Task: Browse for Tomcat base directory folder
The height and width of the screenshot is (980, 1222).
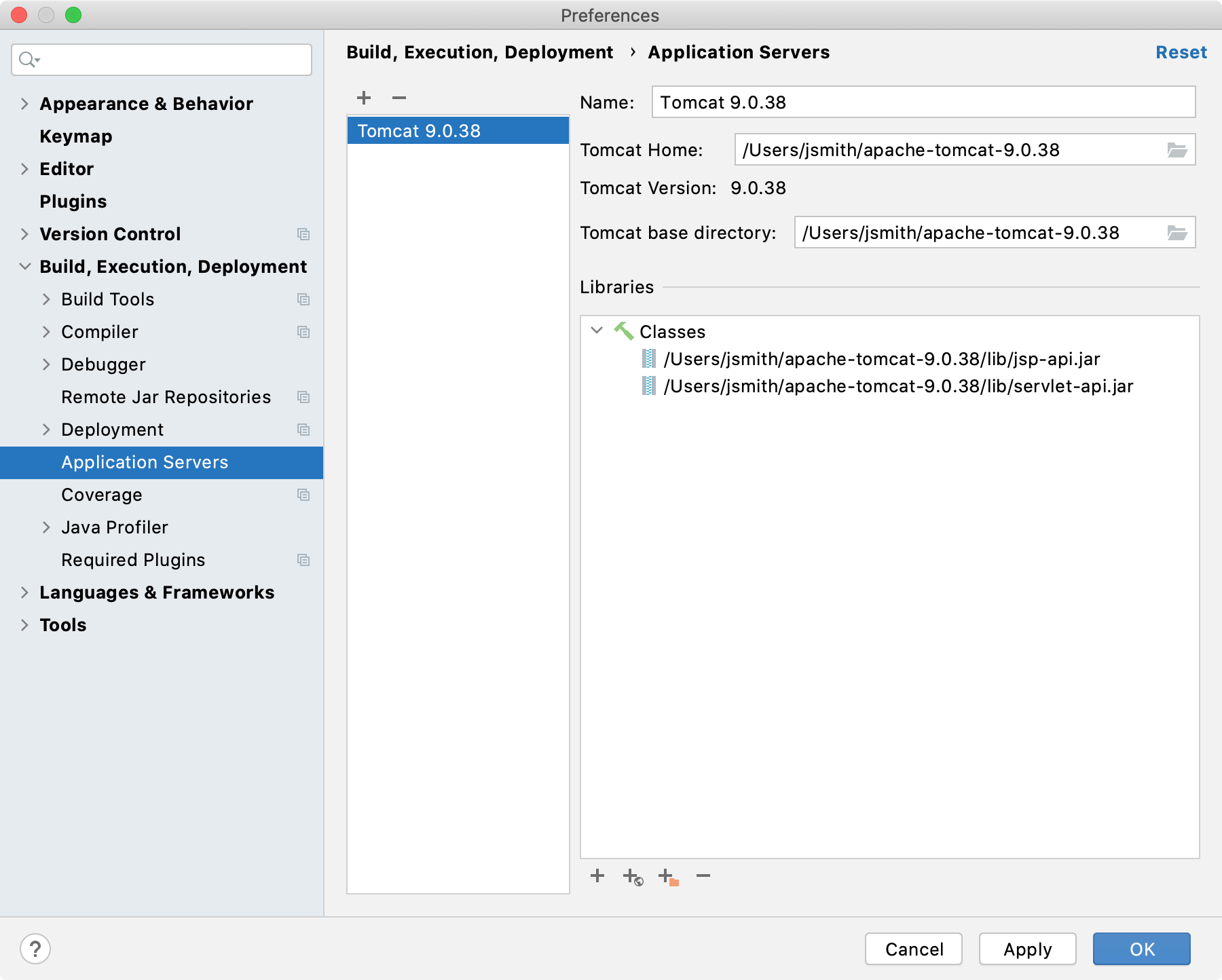Action: [1177, 233]
